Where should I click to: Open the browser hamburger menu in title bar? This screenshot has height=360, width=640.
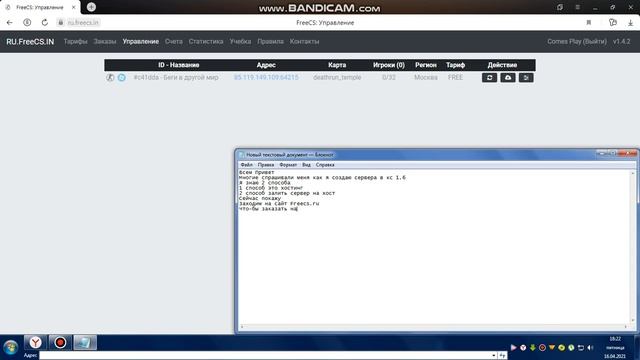pyautogui.click(x=577, y=7)
